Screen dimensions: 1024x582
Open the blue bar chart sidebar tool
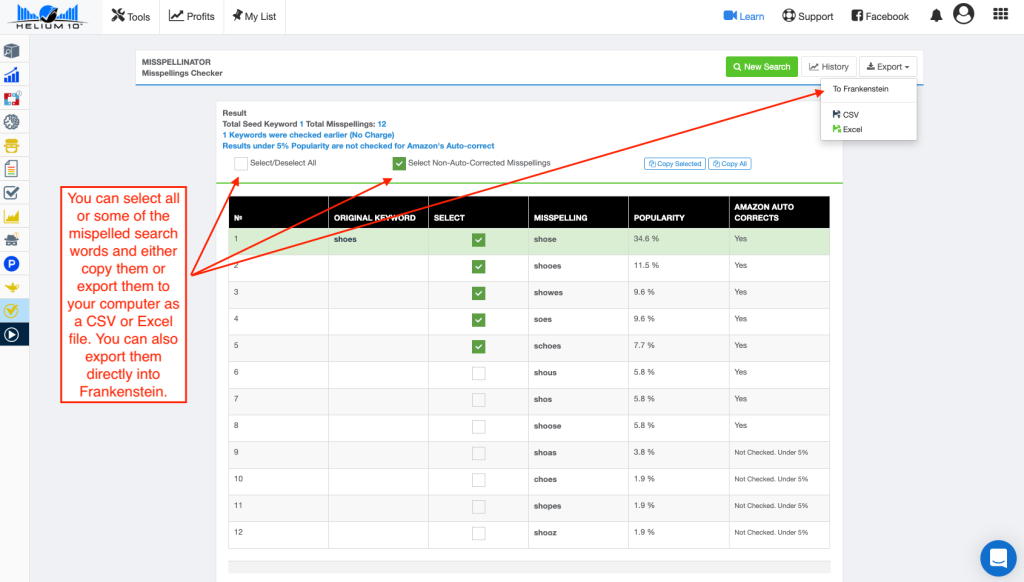pos(12,75)
